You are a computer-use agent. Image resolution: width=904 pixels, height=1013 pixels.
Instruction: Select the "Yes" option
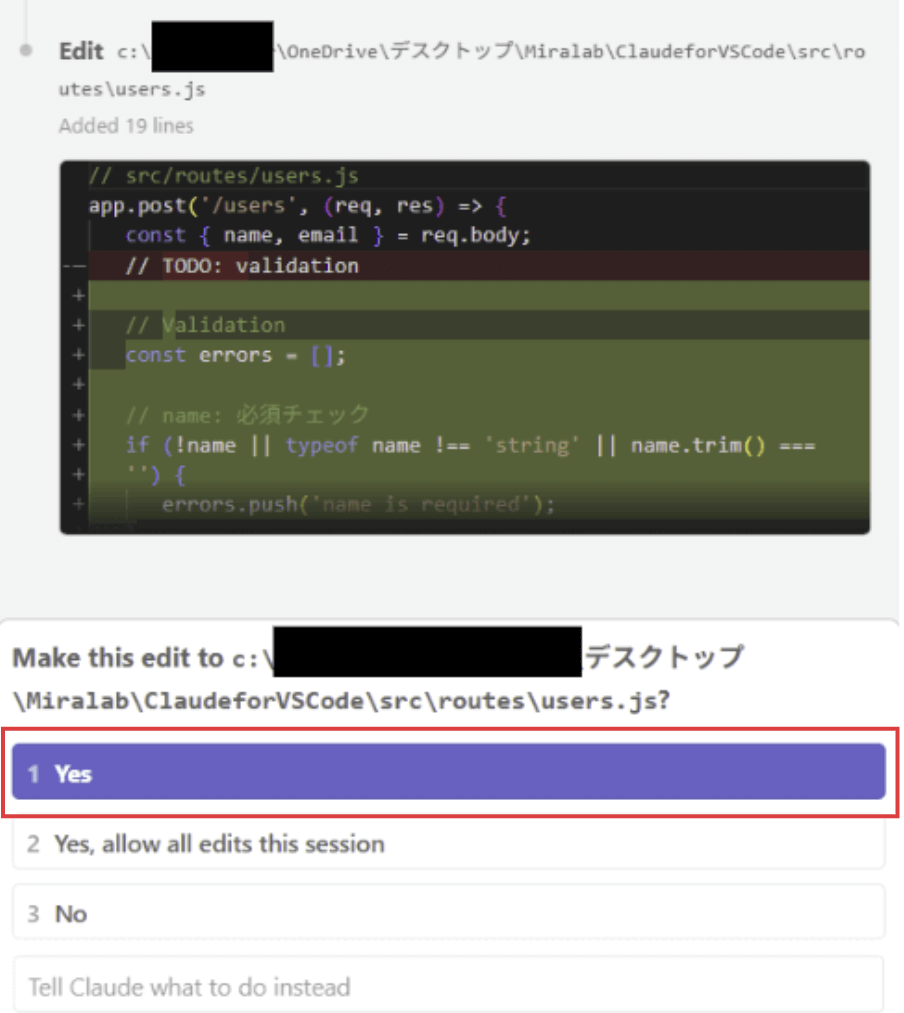tap(449, 773)
